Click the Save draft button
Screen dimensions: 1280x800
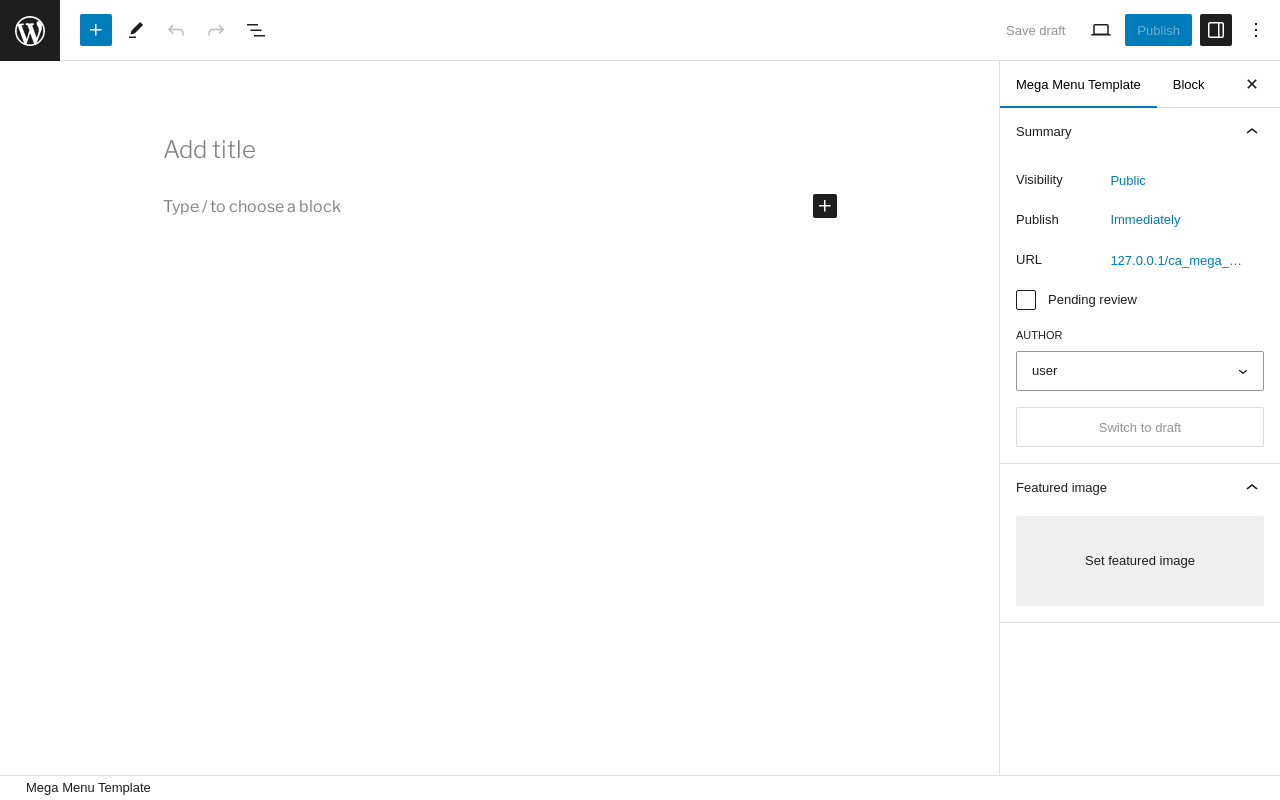pos(1035,30)
